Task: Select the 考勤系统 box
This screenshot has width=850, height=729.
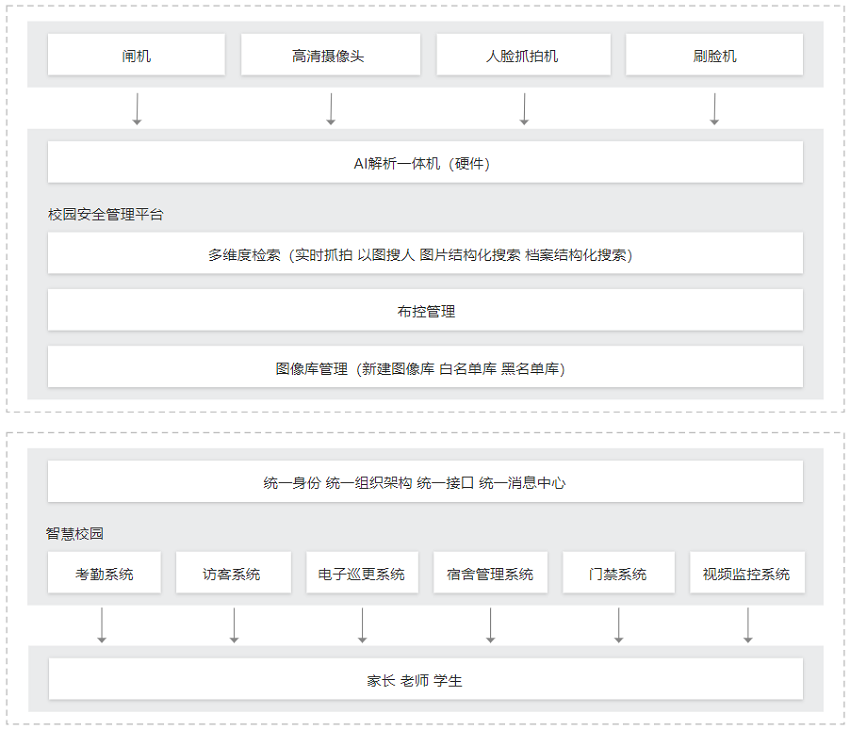Action: (x=104, y=572)
